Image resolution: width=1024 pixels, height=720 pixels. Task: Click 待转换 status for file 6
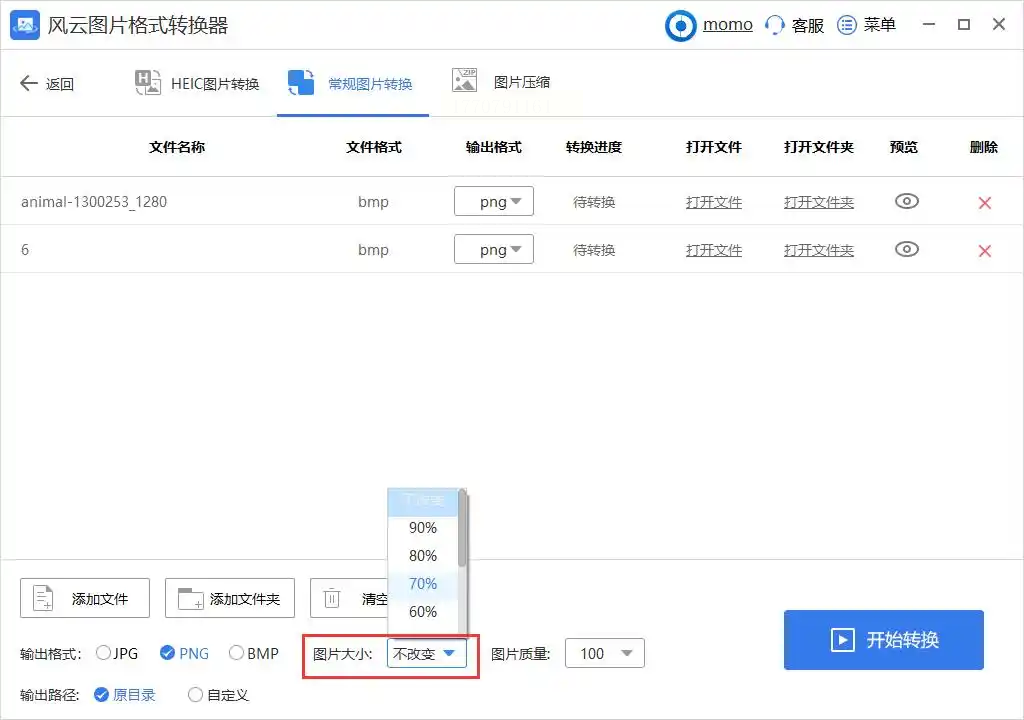(x=594, y=250)
